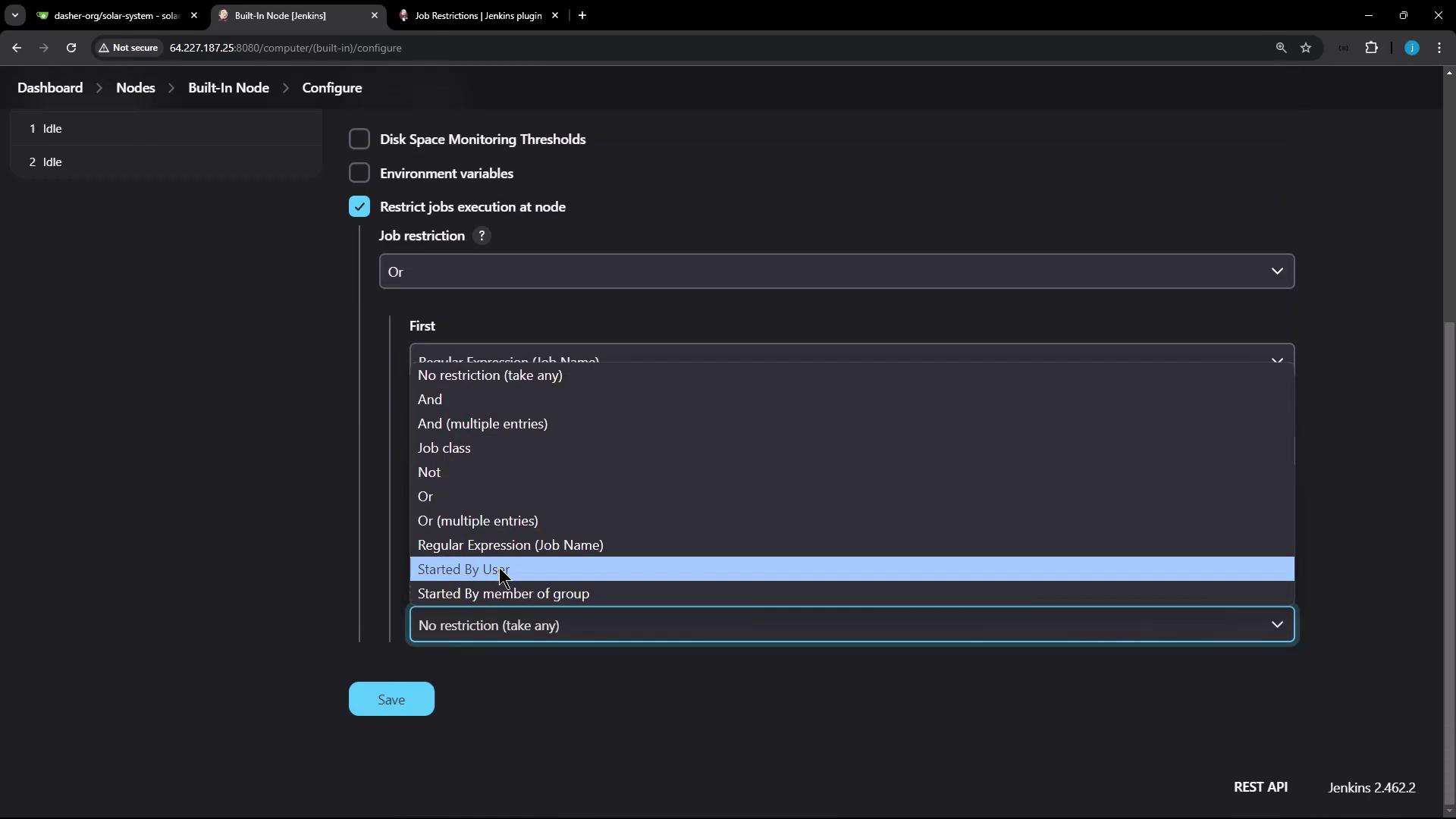Click the Save button
1456x819 pixels.
tap(391, 699)
